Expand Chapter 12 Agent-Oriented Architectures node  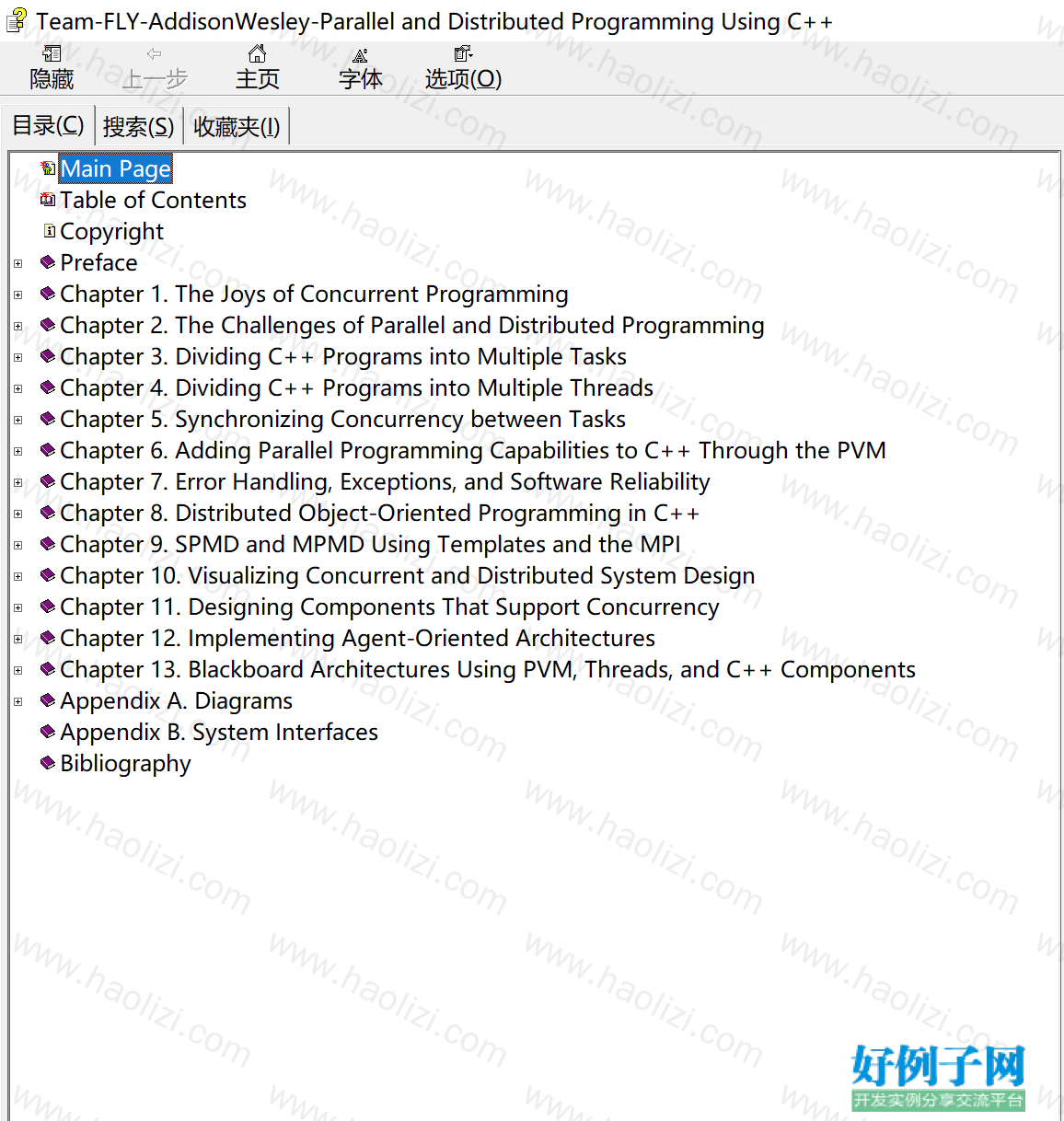coord(17,640)
